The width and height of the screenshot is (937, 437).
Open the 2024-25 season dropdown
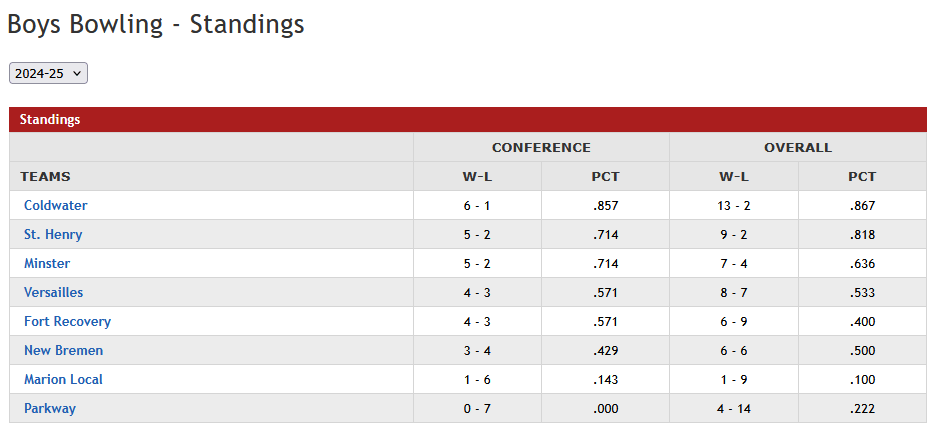pos(48,73)
